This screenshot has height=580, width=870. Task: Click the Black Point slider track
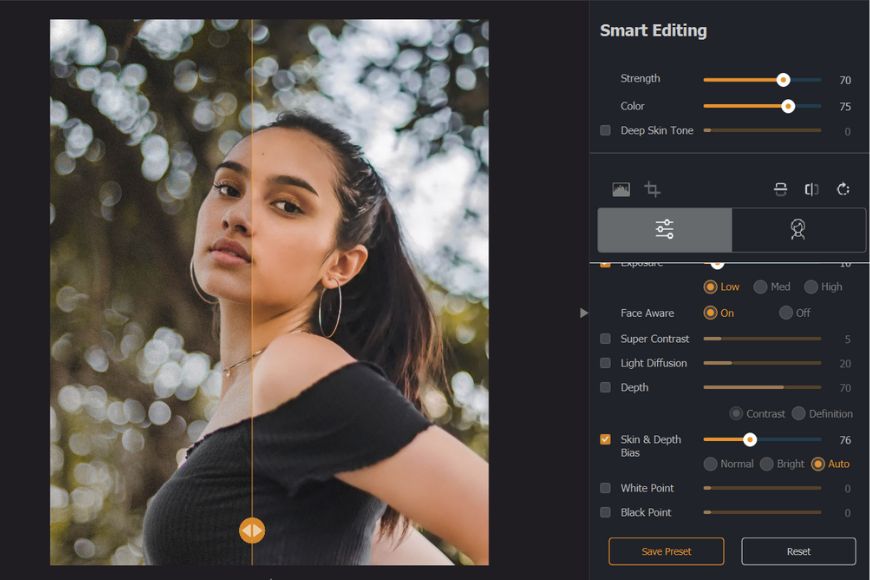(762, 512)
